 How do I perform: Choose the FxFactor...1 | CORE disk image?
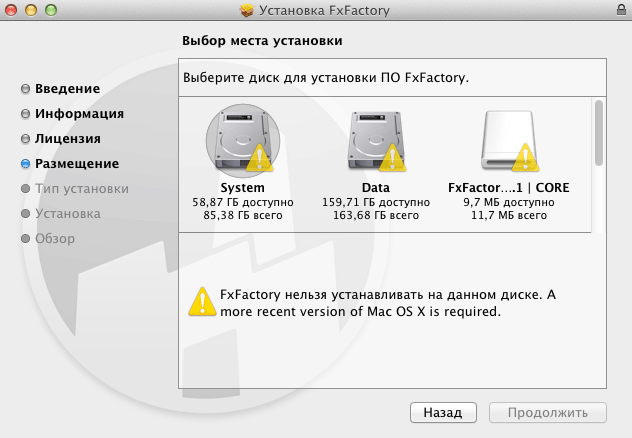pos(509,141)
